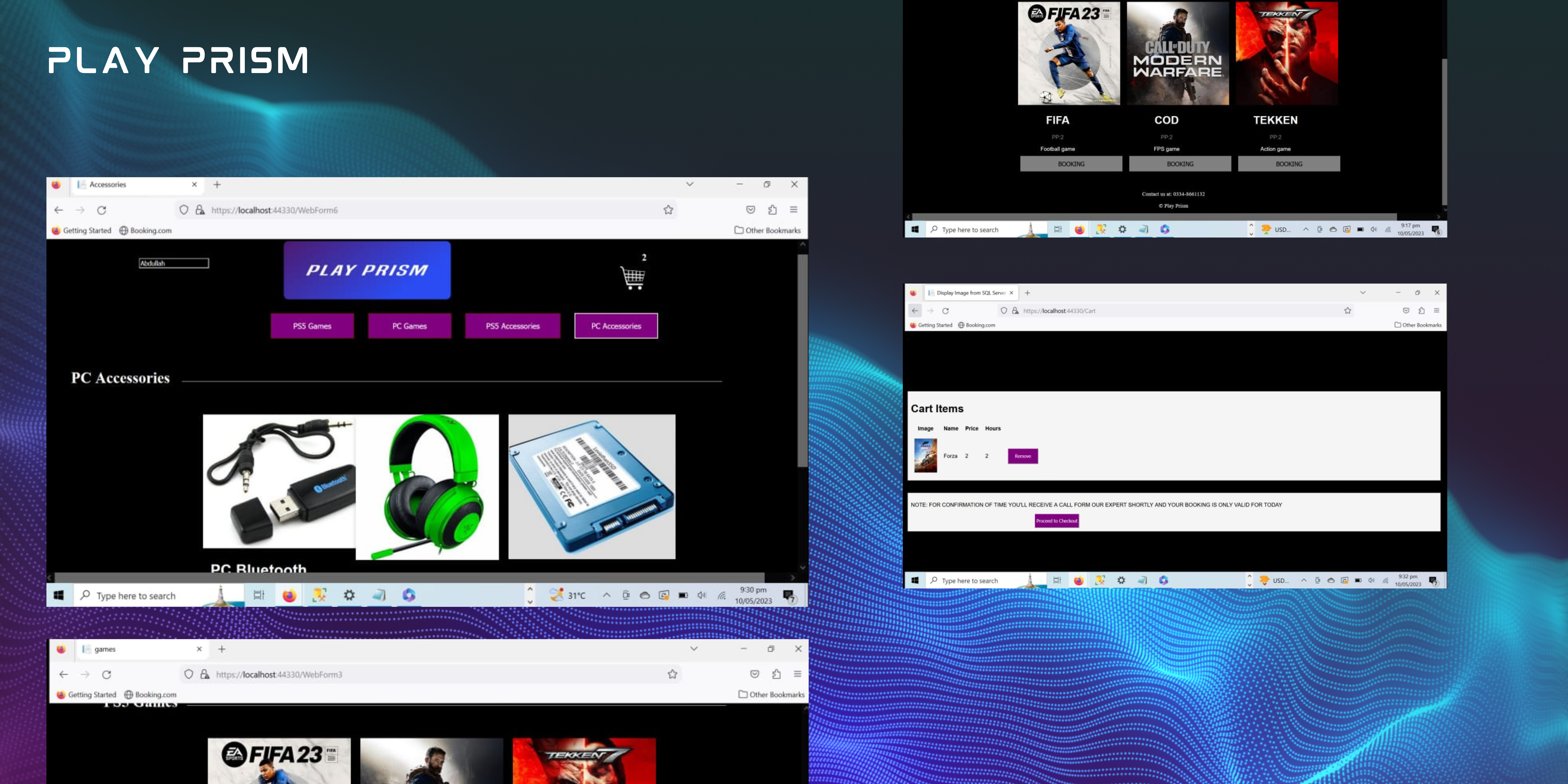Click Proceed to Checkout in the Cart window

[1057, 521]
